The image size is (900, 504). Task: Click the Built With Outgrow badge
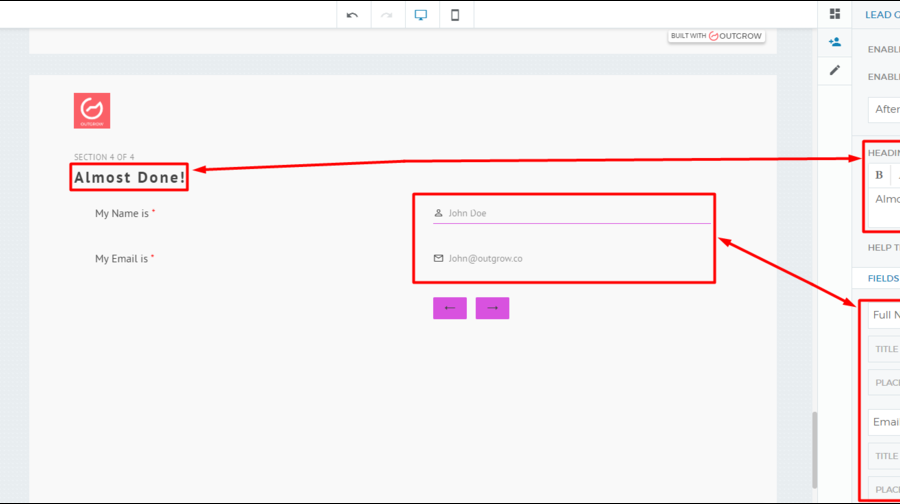pyautogui.click(x=716, y=36)
